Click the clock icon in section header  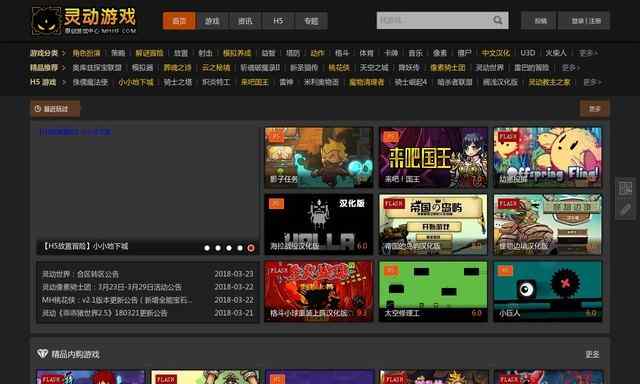click(38, 109)
